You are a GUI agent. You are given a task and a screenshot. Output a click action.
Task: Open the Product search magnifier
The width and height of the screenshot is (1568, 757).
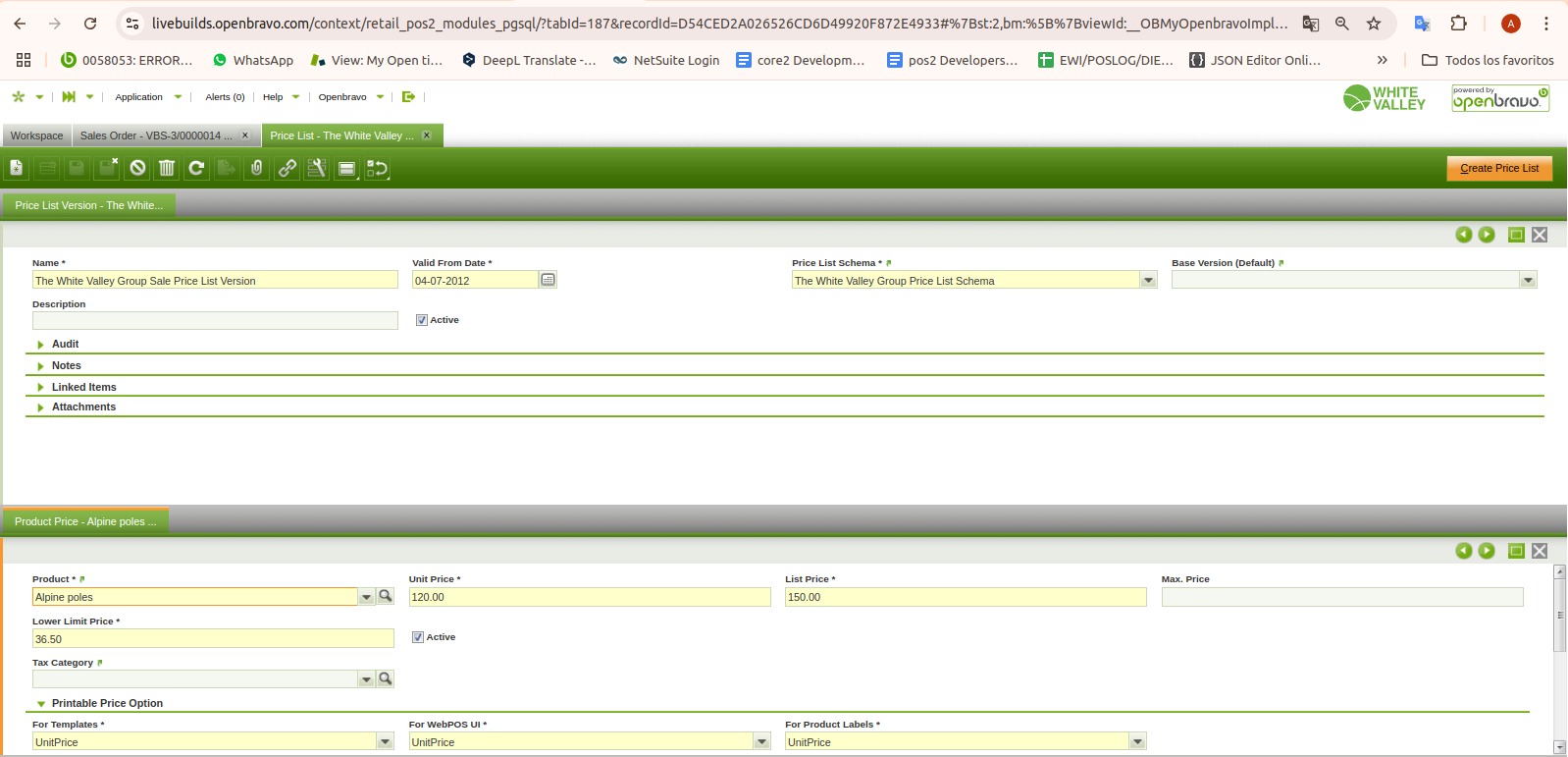click(x=386, y=596)
